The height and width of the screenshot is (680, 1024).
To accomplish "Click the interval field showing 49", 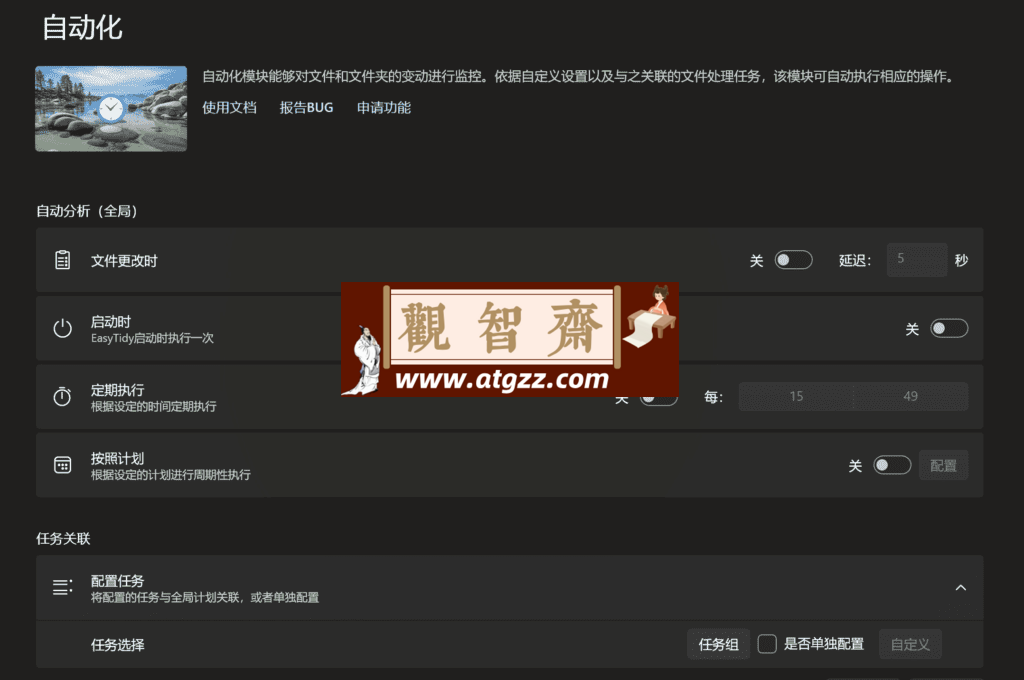I will (910, 397).
